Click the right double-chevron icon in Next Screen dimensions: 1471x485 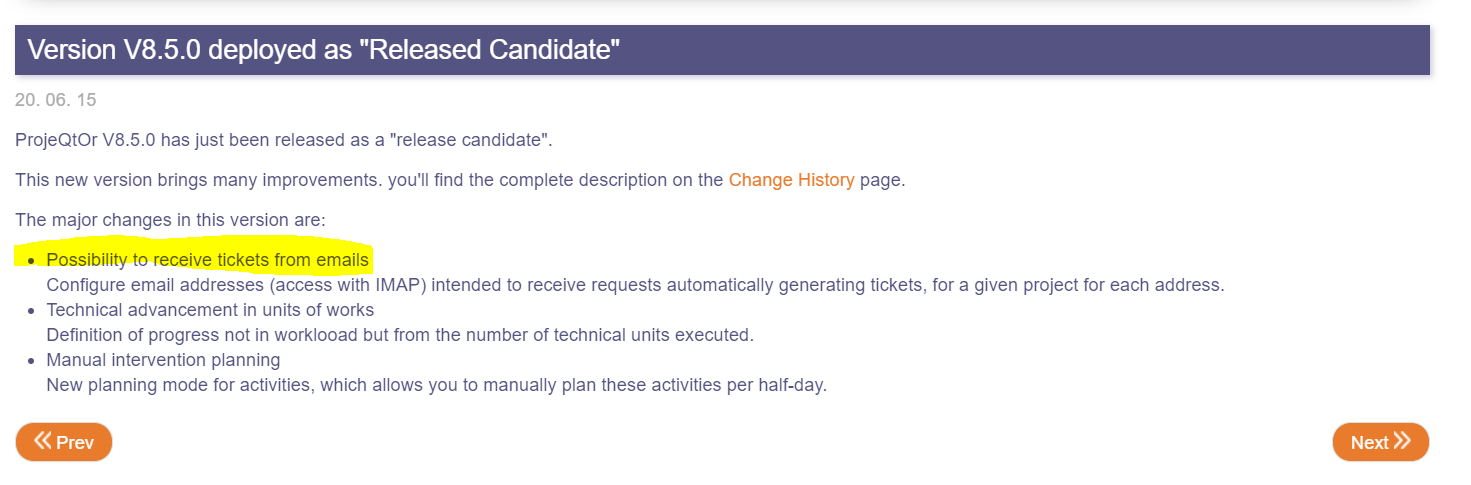tap(1401, 441)
